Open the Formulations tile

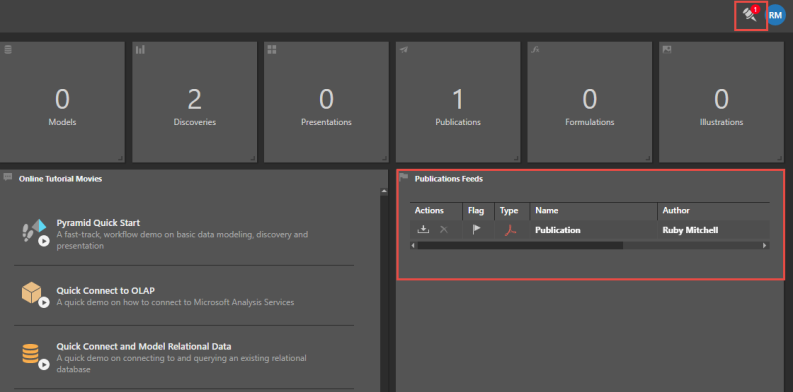click(x=590, y=102)
